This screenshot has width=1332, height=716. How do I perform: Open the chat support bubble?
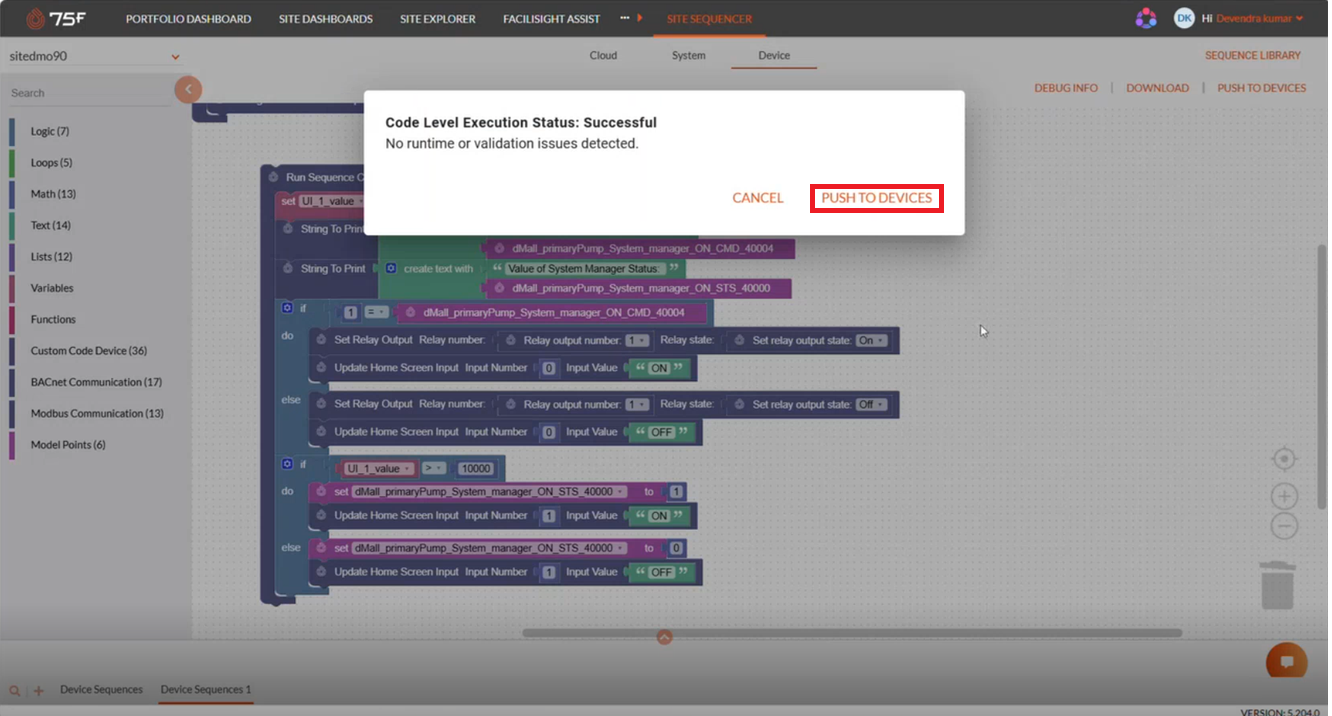click(x=1287, y=661)
